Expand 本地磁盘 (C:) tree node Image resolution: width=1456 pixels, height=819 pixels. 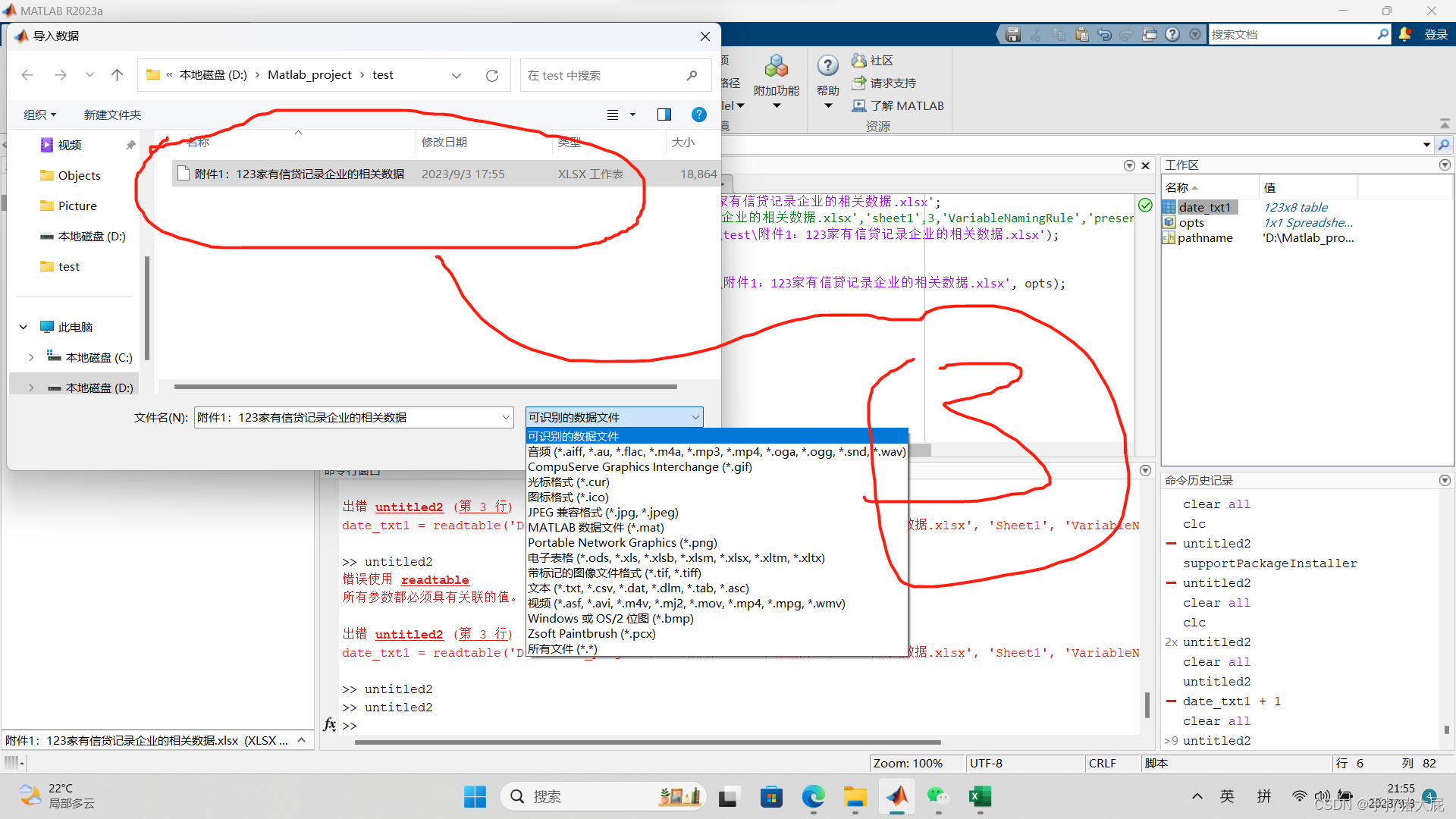tap(31, 357)
